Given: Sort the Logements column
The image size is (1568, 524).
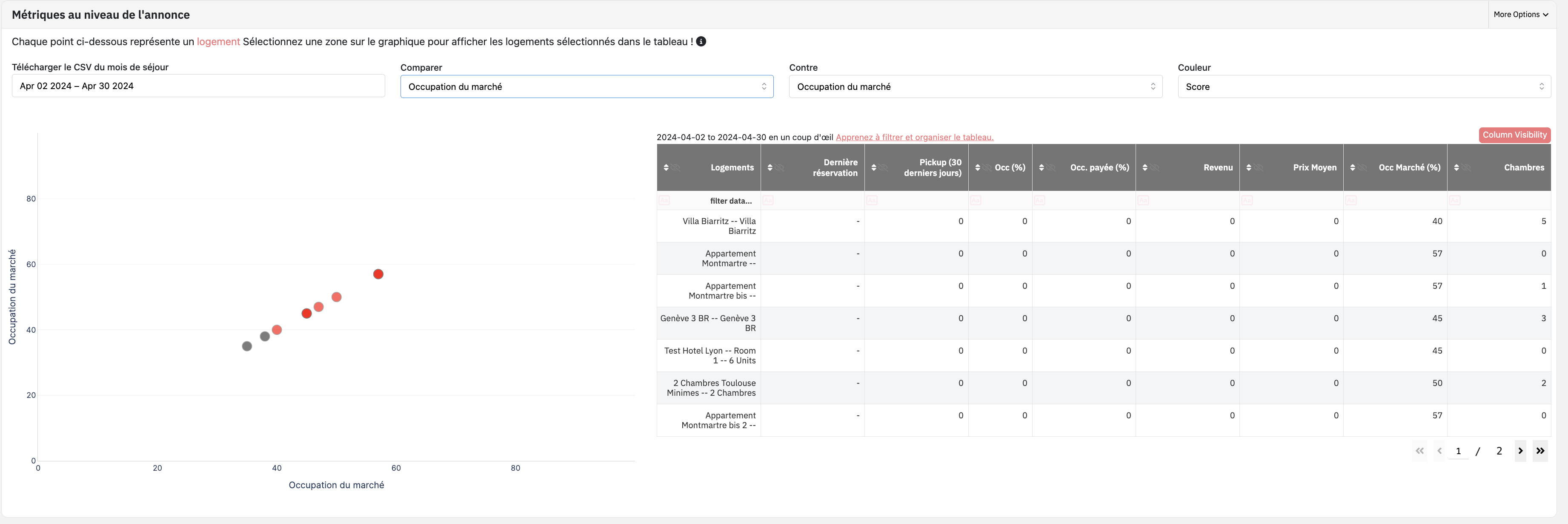Looking at the screenshot, I should tap(666, 167).
